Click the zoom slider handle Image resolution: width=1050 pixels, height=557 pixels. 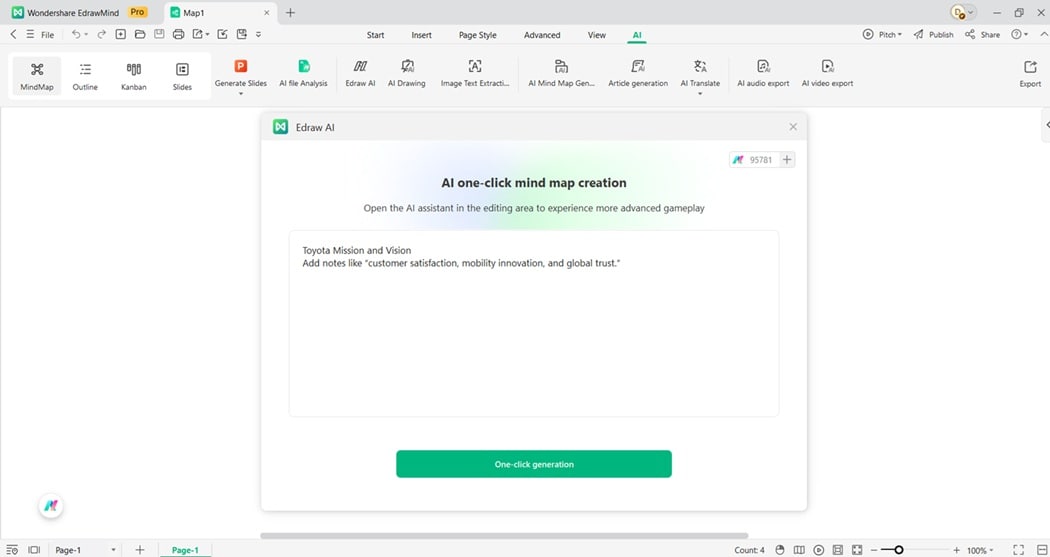coord(899,550)
